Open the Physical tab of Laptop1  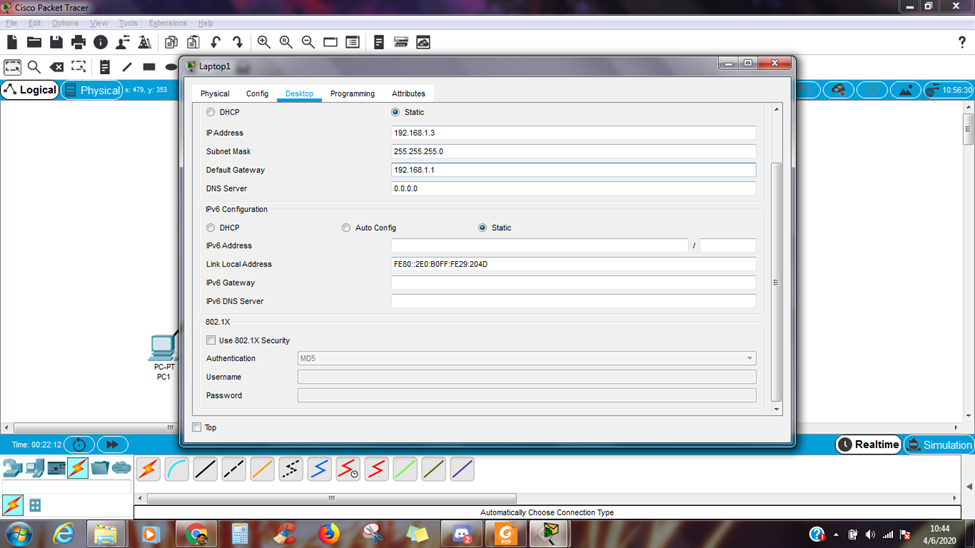[215, 93]
